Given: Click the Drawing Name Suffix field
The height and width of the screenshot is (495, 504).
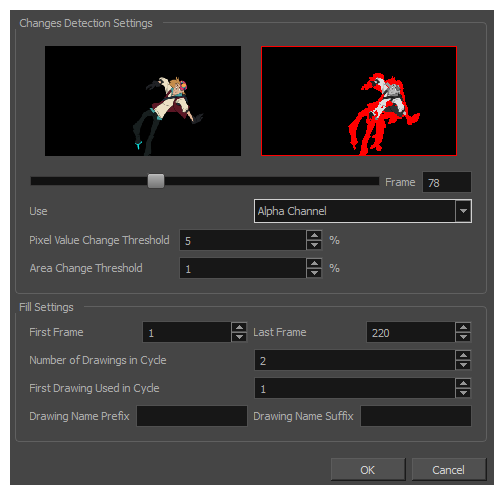Looking at the screenshot, I should pyautogui.click(x=416, y=416).
